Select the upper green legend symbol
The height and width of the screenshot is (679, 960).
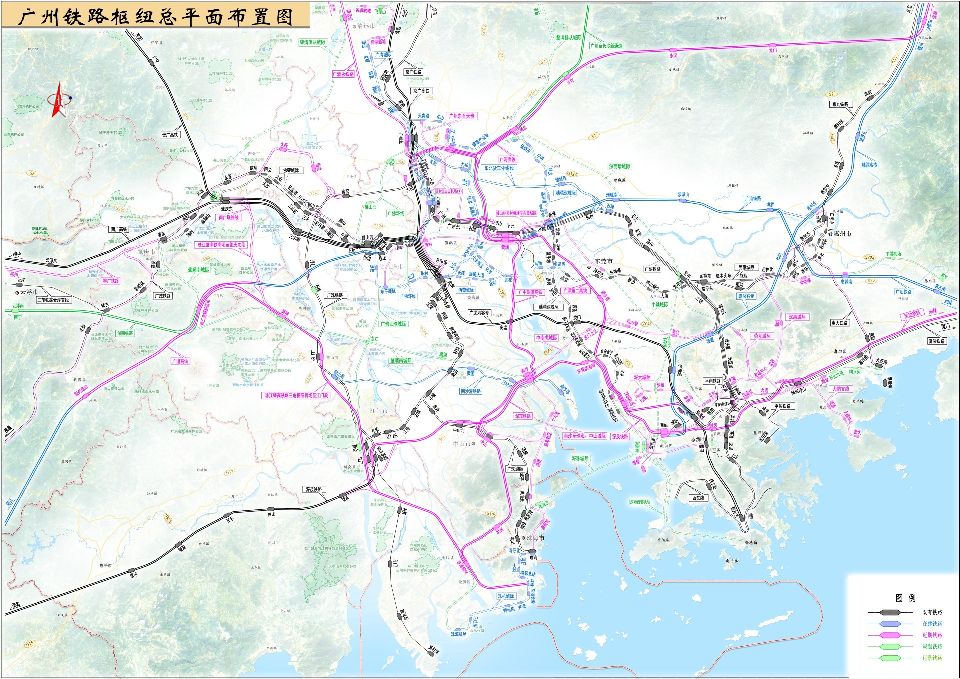pyautogui.click(x=890, y=647)
